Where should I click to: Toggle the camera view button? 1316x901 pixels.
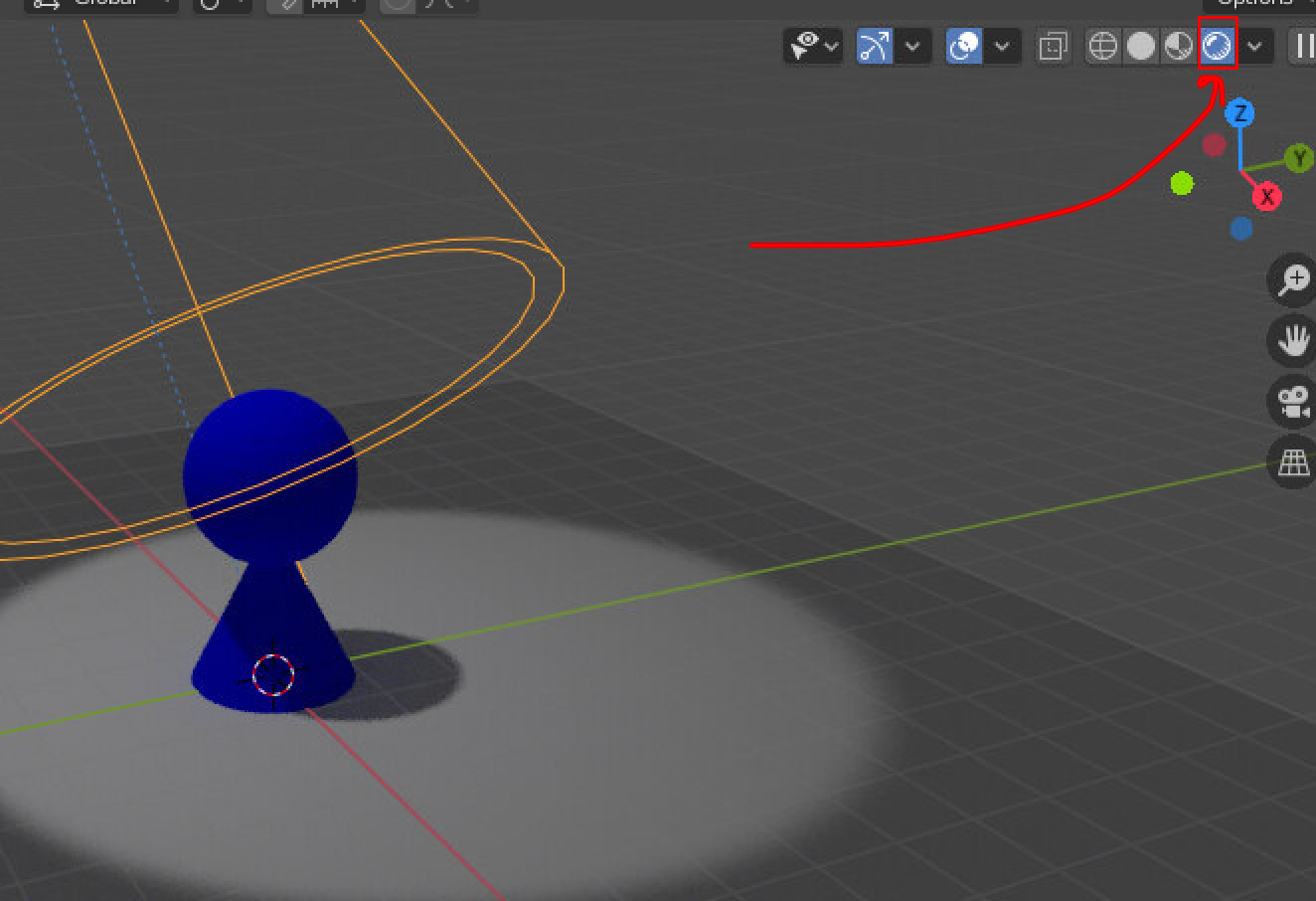pyautogui.click(x=1292, y=402)
